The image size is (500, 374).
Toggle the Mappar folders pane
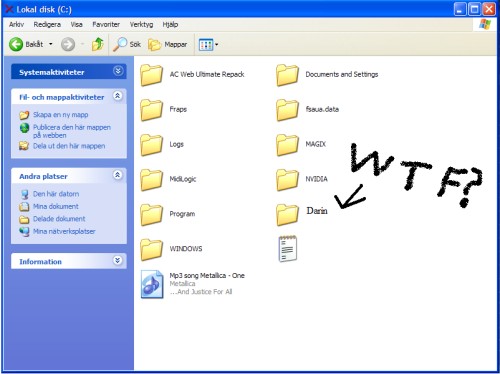pyautogui.click(x=167, y=44)
